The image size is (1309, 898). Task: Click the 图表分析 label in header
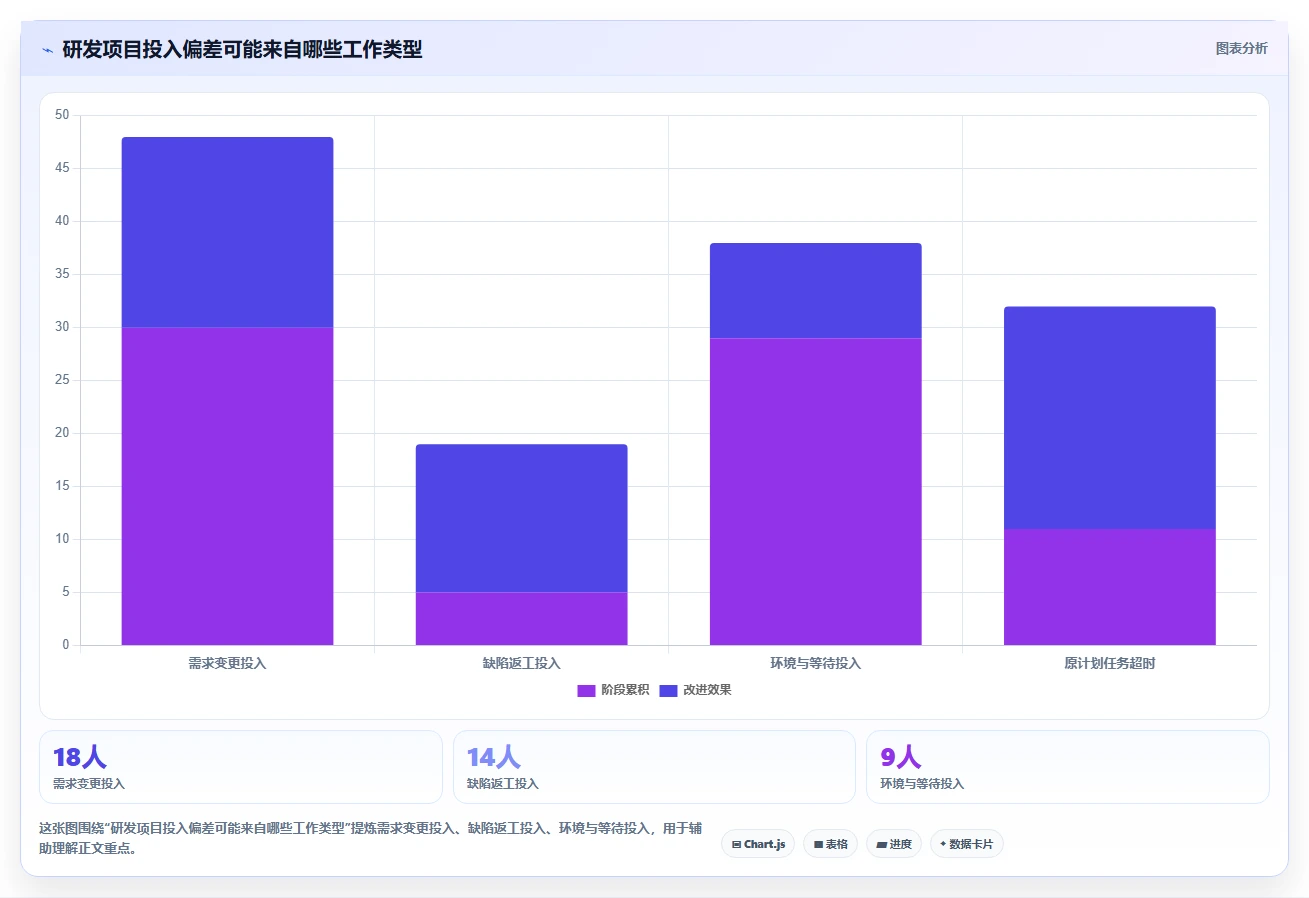click(1241, 48)
